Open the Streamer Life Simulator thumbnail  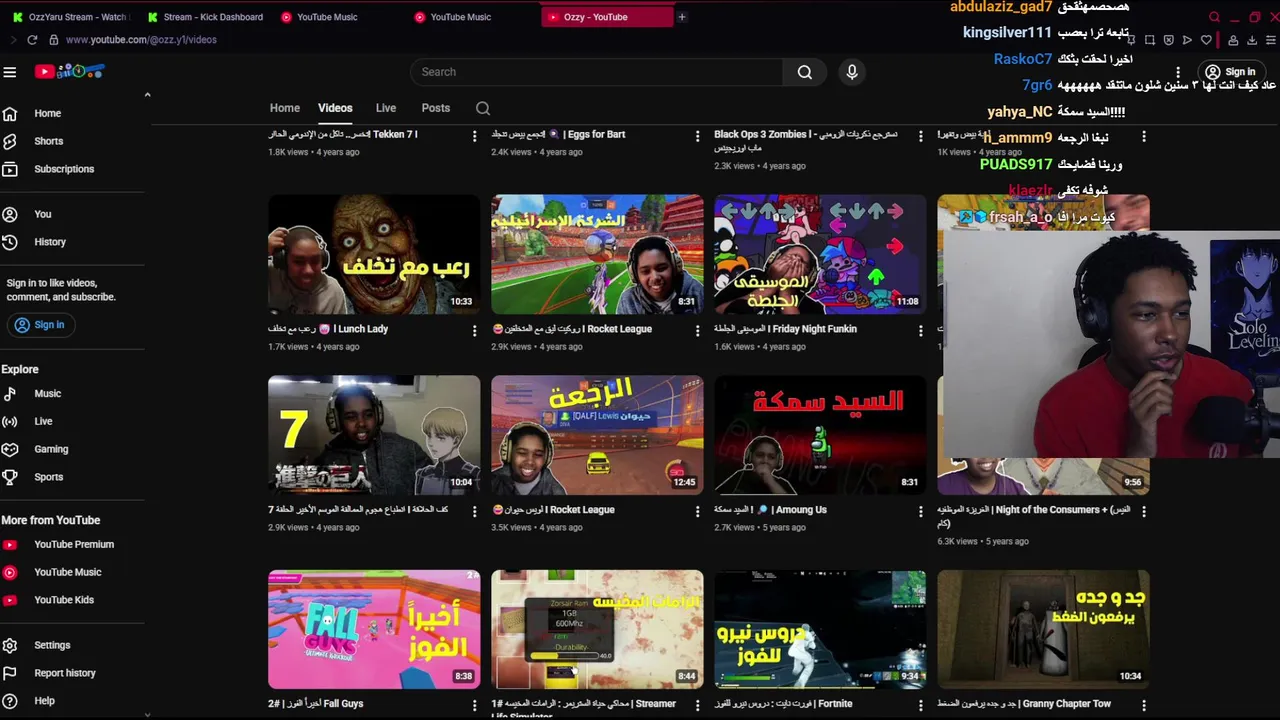point(597,629)
